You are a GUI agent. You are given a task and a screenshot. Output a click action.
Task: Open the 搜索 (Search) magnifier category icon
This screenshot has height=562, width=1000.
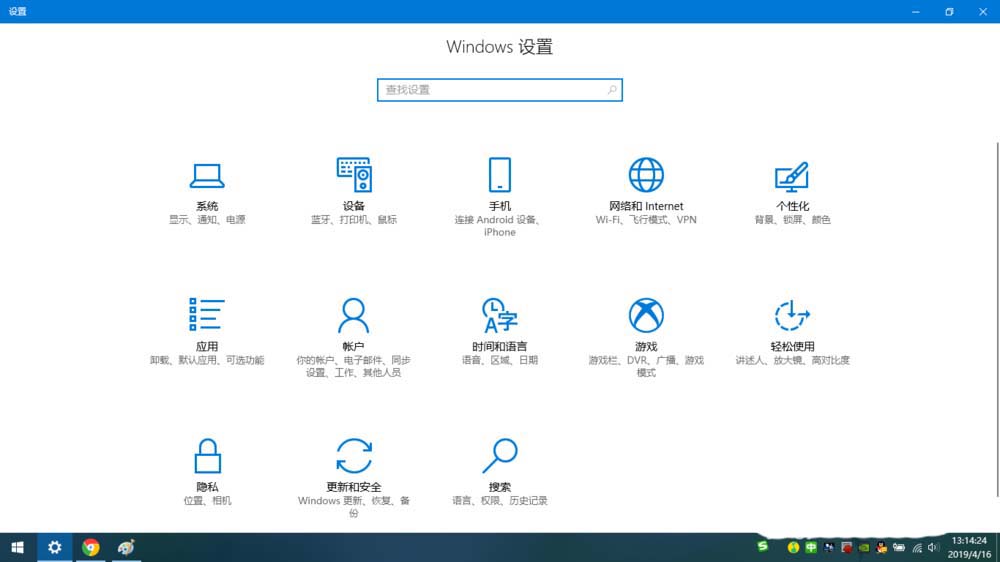click(499, 455)
